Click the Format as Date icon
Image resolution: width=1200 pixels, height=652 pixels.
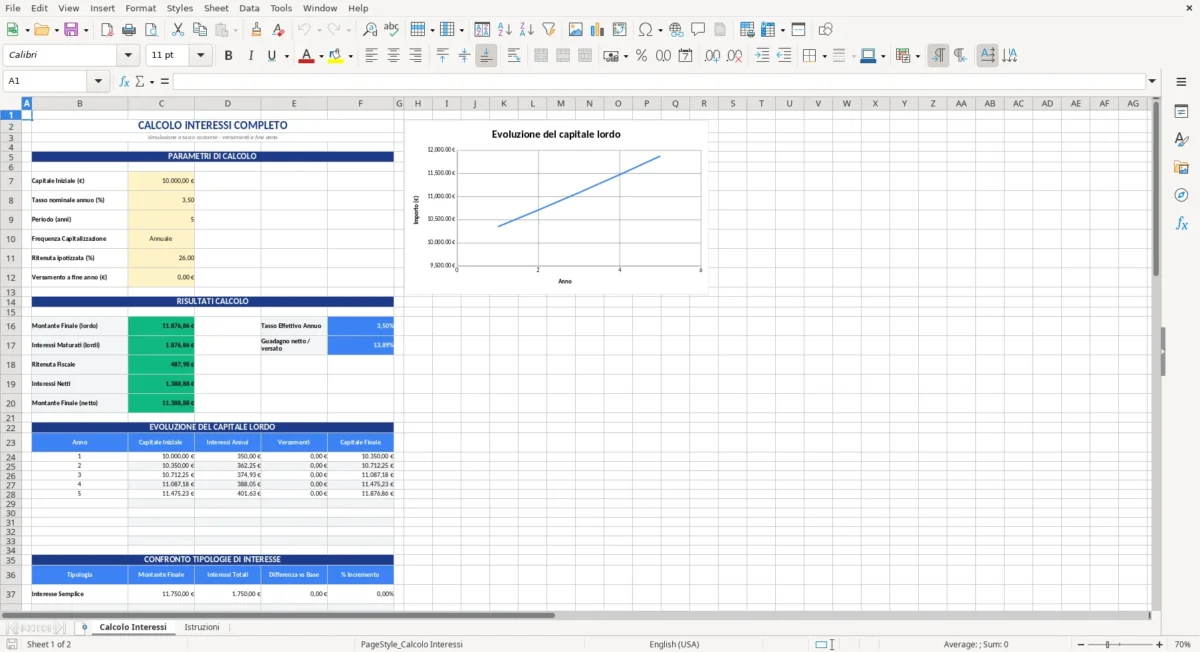point(685,56)
